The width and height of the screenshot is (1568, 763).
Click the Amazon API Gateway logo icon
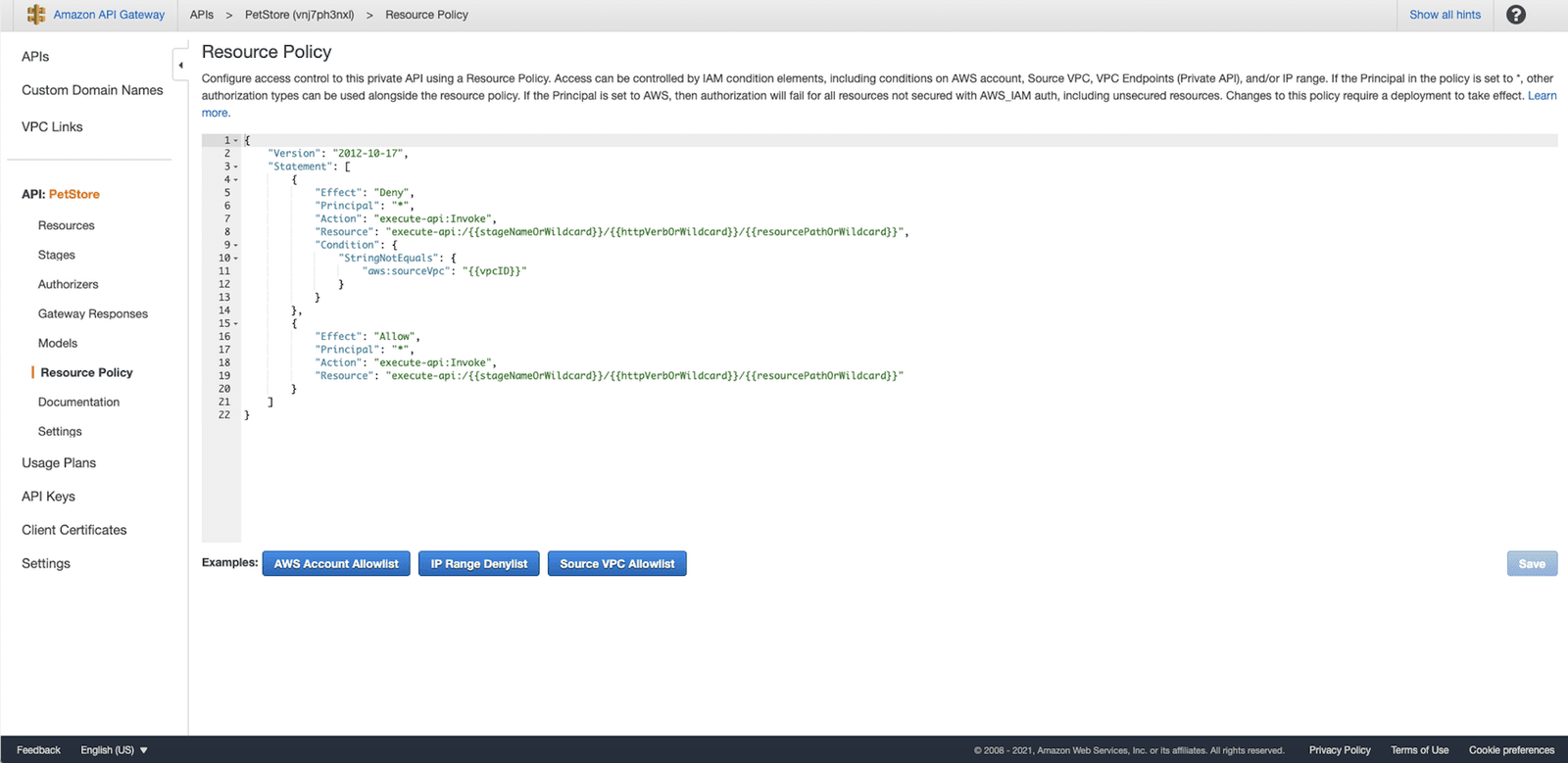(36, 15)
